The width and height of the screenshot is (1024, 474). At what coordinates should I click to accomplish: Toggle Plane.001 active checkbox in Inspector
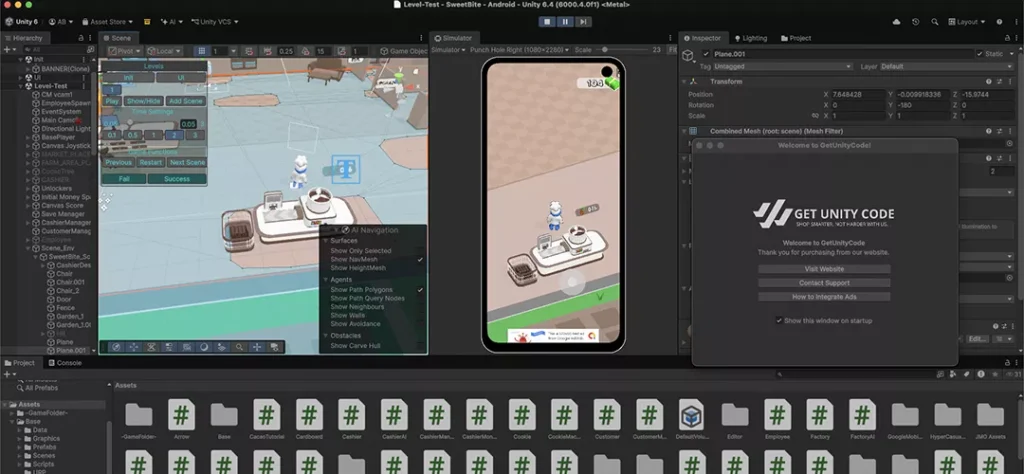coord(706,54)
